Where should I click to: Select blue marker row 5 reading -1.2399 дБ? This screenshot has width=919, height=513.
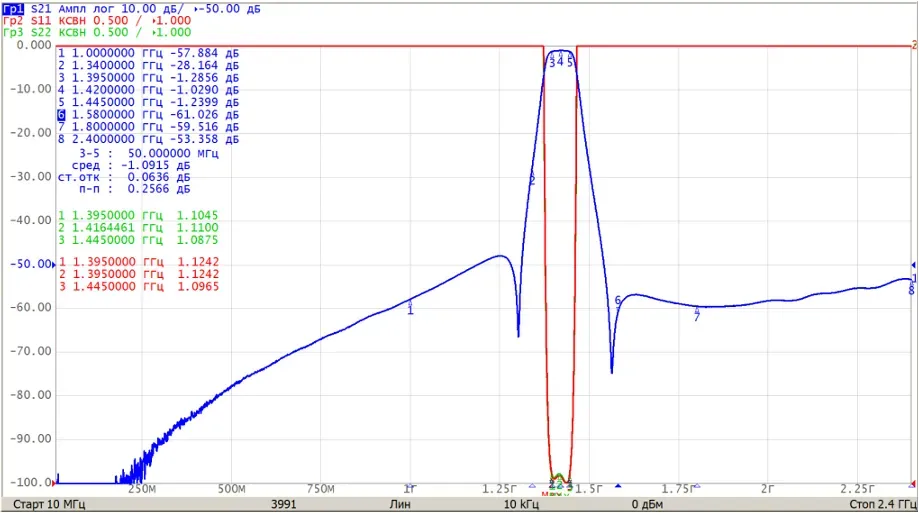[148, 103]
